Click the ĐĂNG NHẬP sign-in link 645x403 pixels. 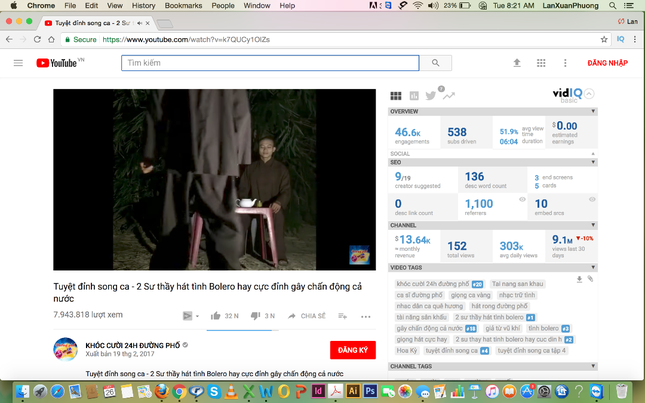[x=607, y=63]
